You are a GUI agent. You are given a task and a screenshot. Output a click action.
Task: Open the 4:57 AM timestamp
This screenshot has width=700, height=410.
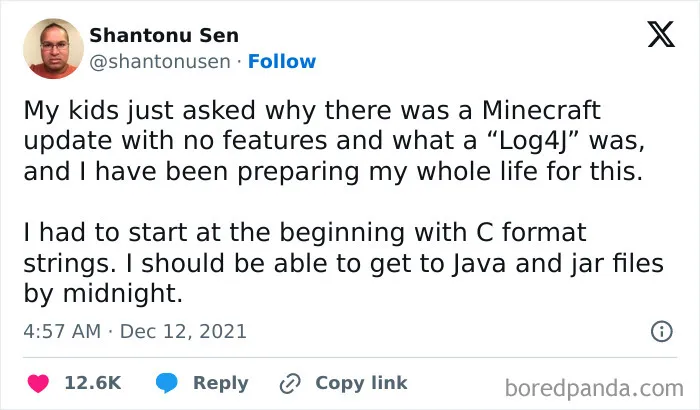pos(62,331)
